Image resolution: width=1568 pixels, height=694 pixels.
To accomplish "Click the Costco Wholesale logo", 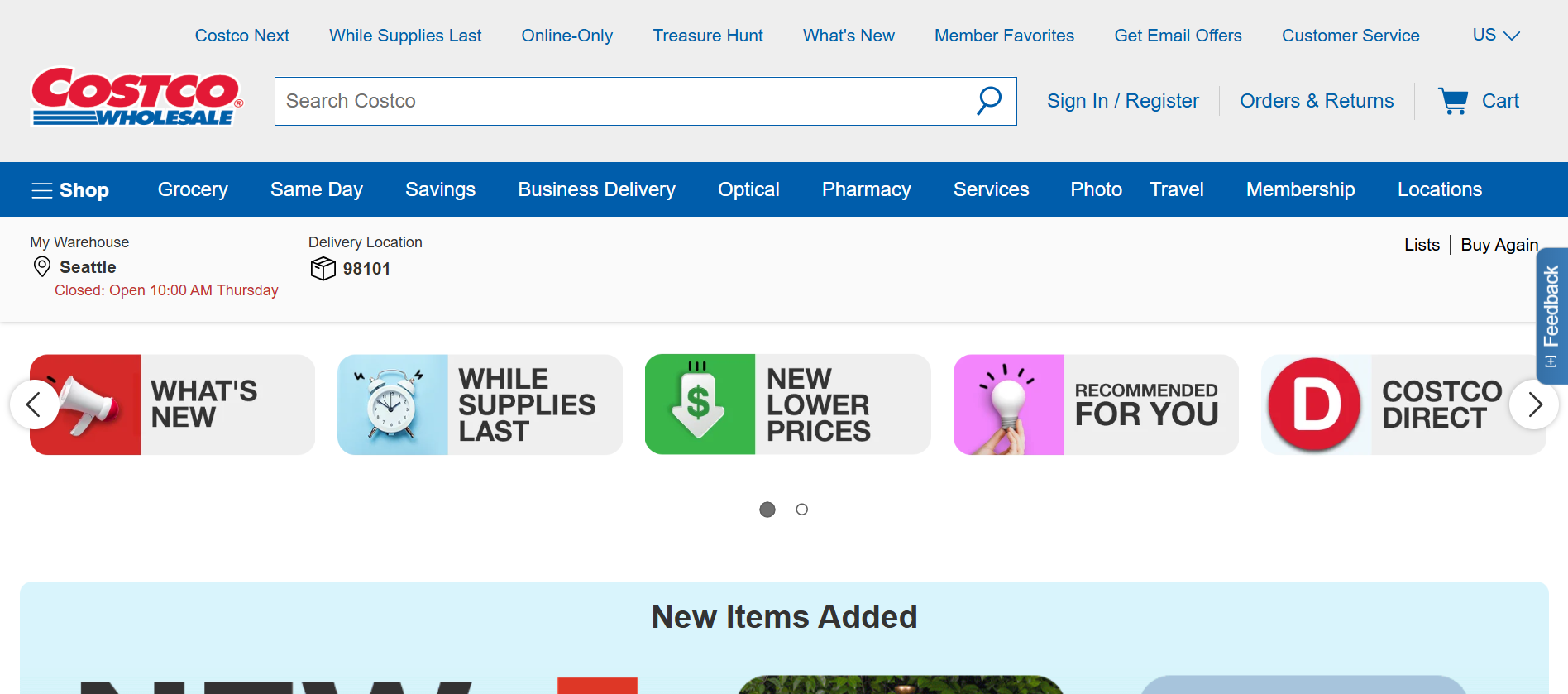I will click(137, 98).
